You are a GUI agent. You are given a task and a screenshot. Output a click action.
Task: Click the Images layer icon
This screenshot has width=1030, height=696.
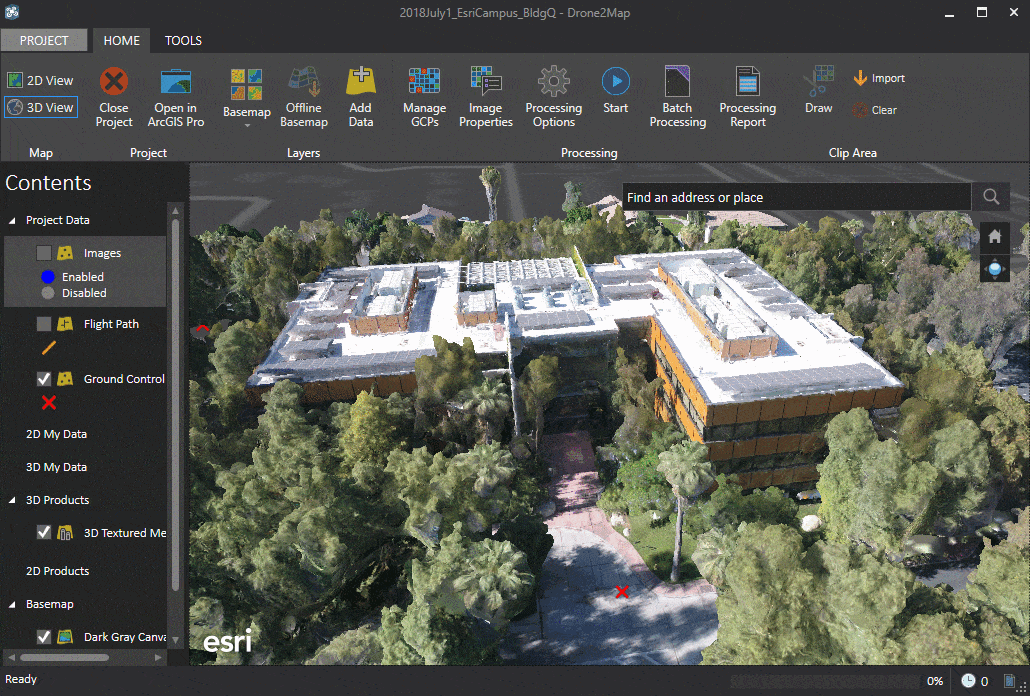click(x=64, y=253)
